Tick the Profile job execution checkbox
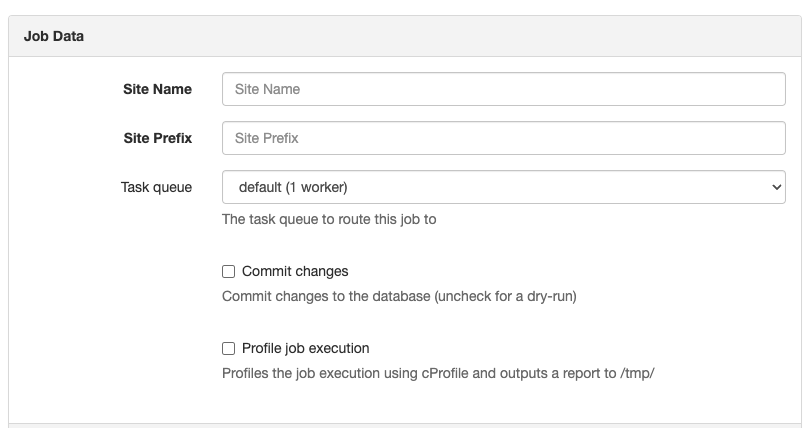The image size is (812, 428). 228,348
